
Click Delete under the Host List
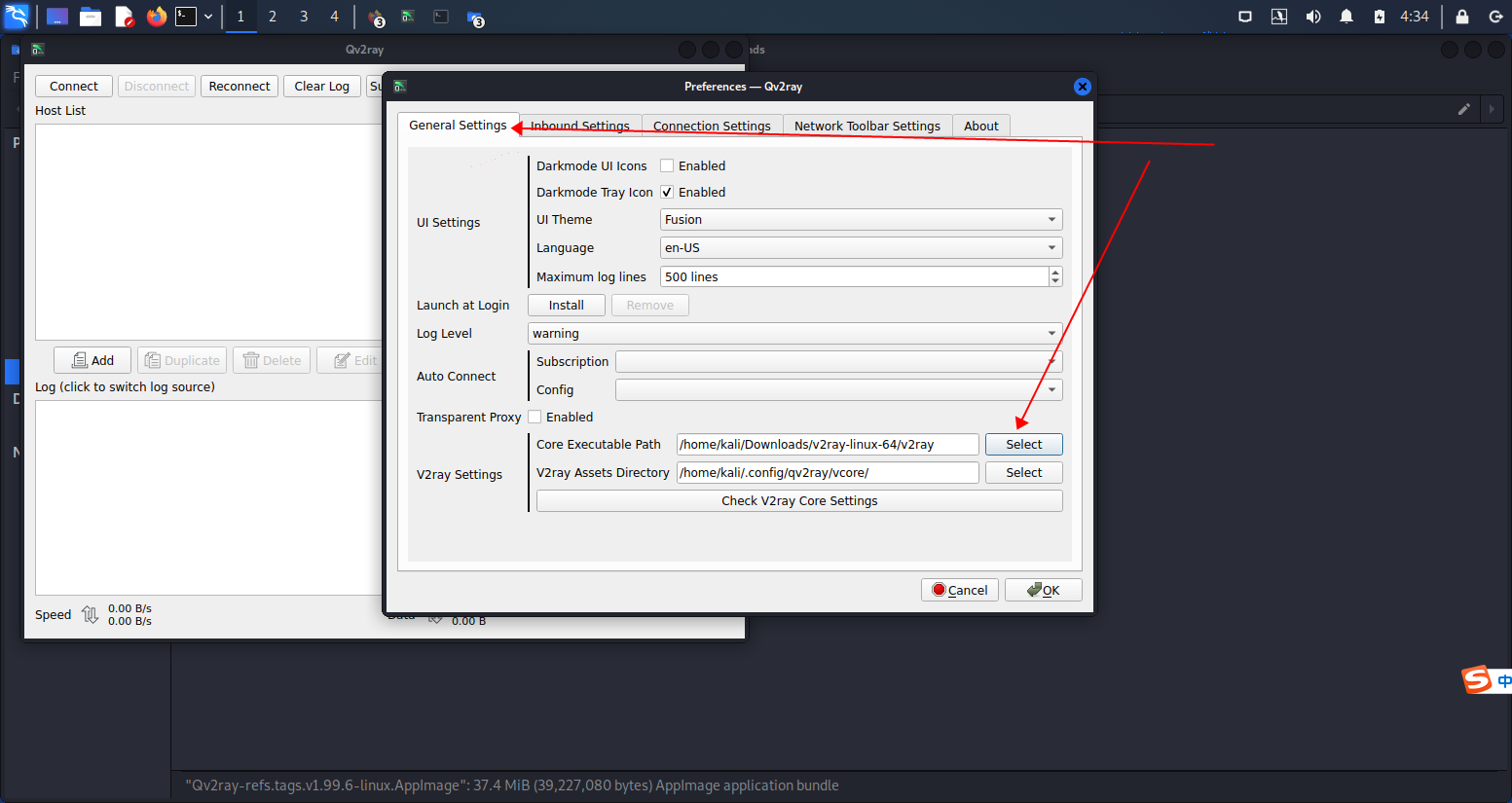(x=272, y=360)
